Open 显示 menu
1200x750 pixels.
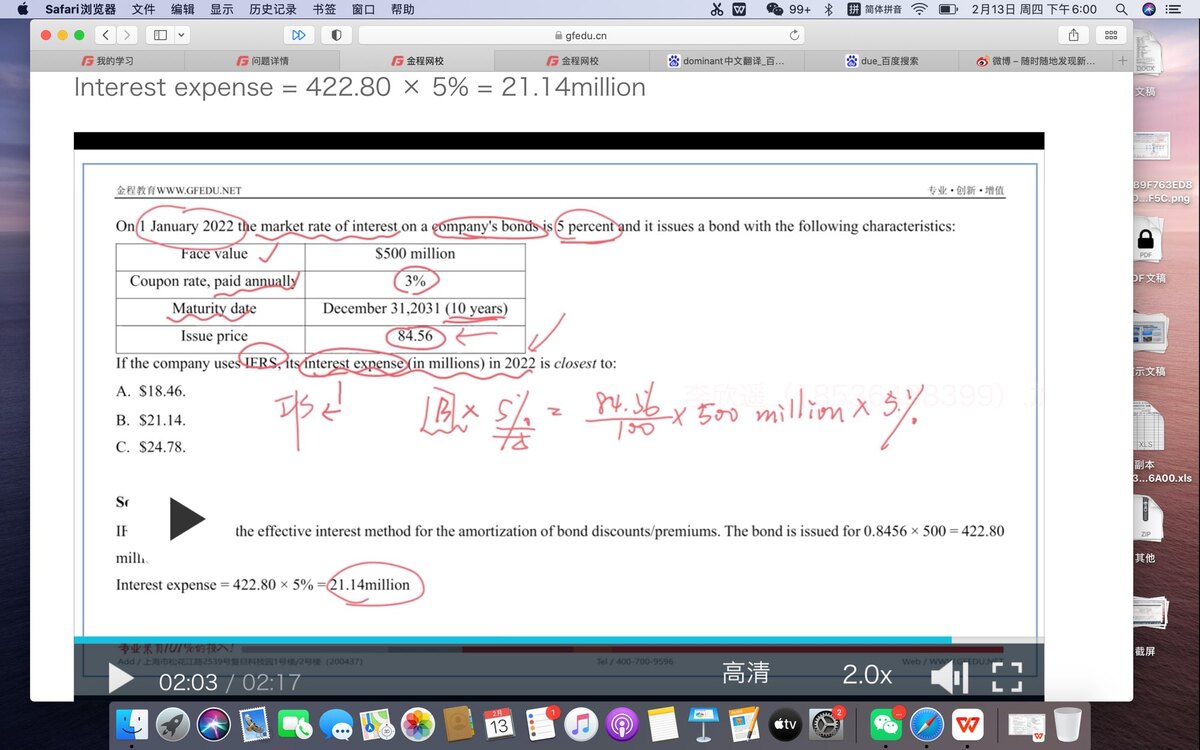tap(222, 9)
